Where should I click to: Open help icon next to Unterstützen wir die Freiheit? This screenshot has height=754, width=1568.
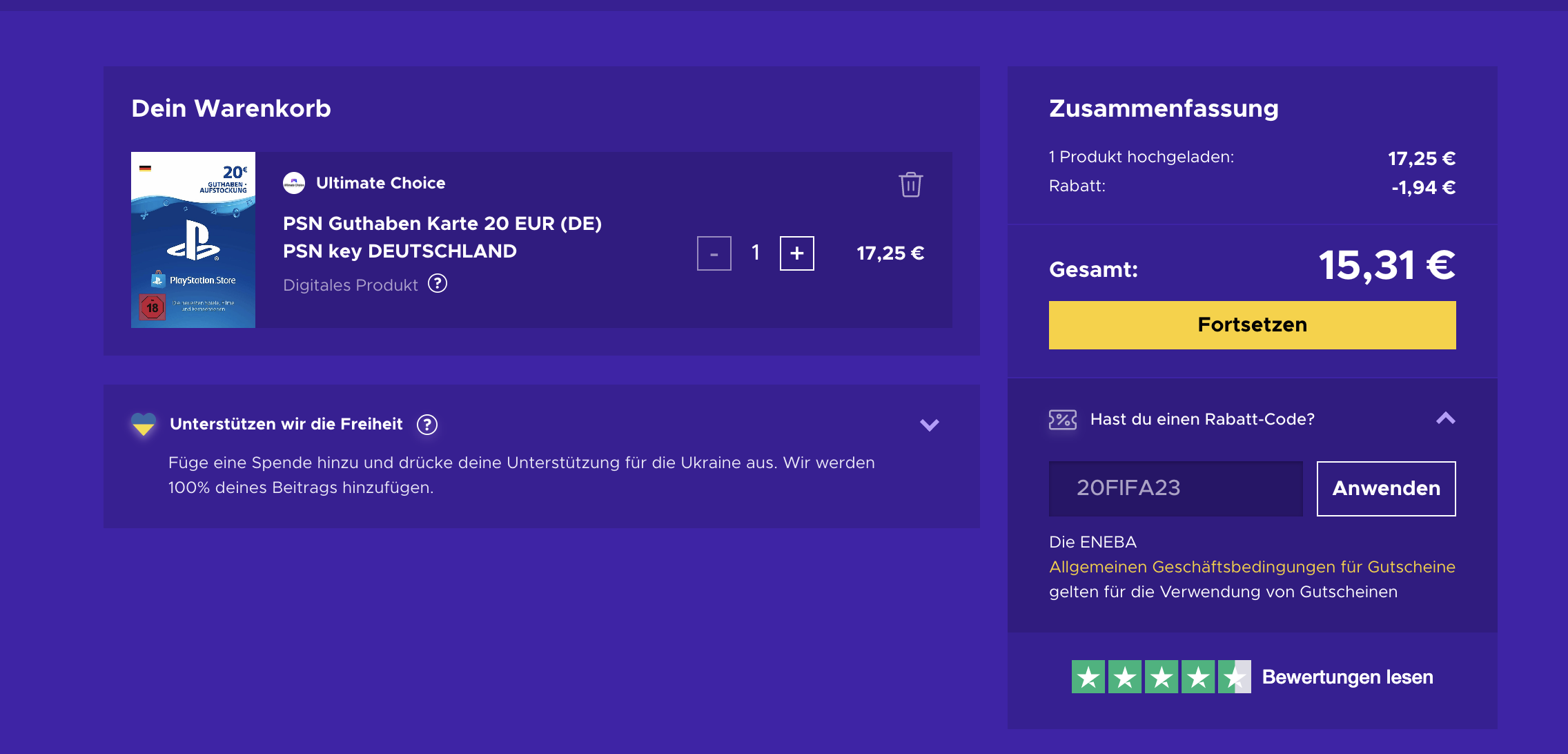pyautogui.click(x=427, y=425)
